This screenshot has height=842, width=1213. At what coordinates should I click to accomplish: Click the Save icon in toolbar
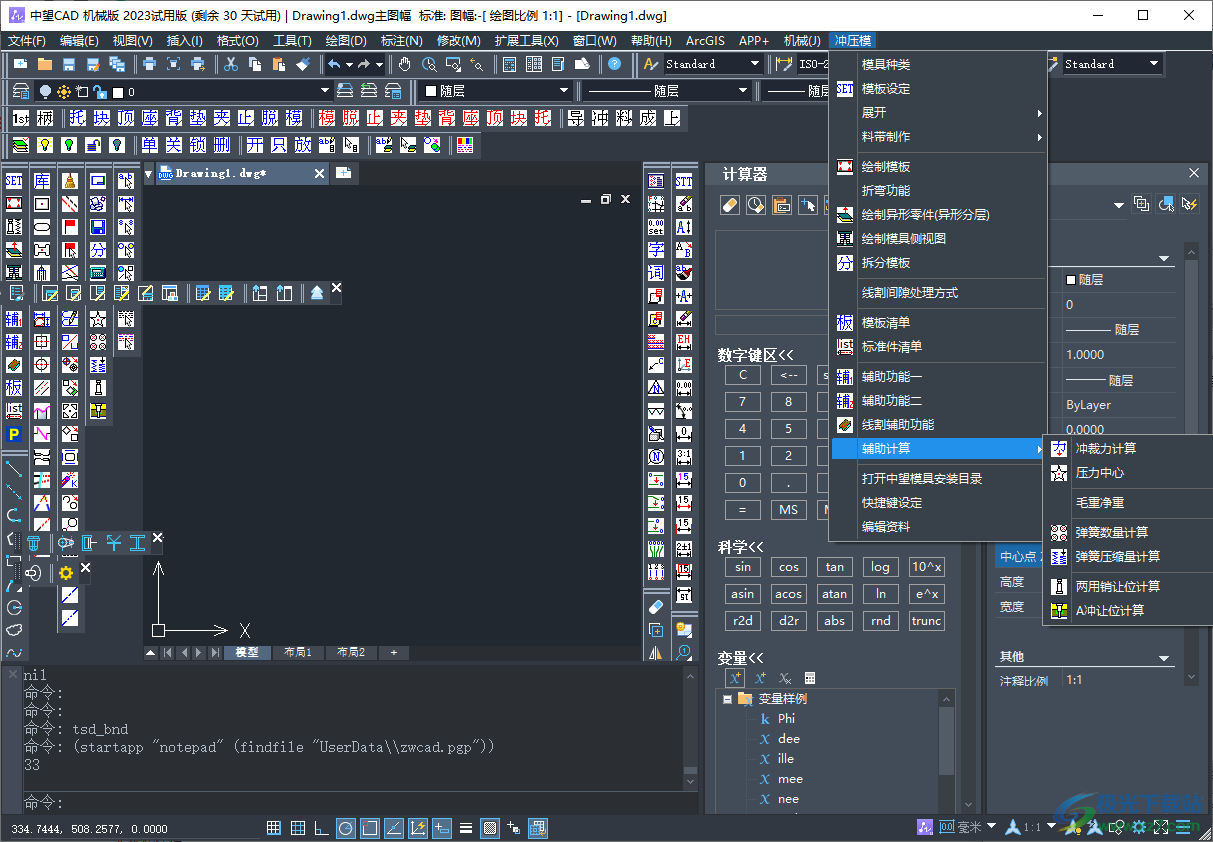point(69,64)
